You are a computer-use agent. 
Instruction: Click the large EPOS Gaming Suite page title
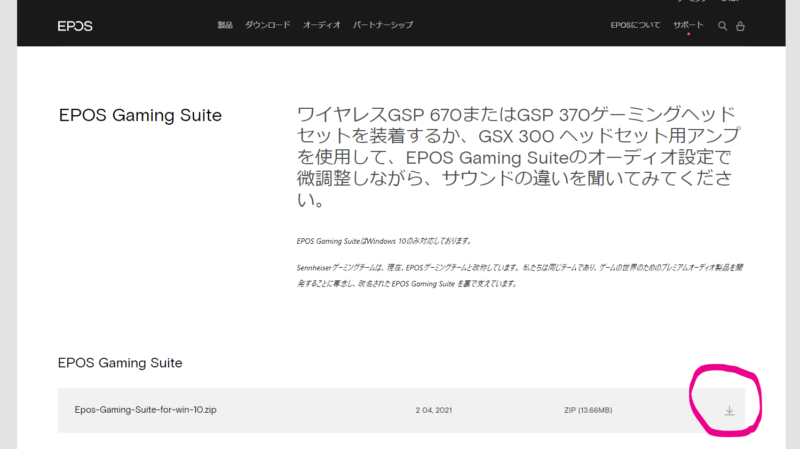(x=140, y=115)
